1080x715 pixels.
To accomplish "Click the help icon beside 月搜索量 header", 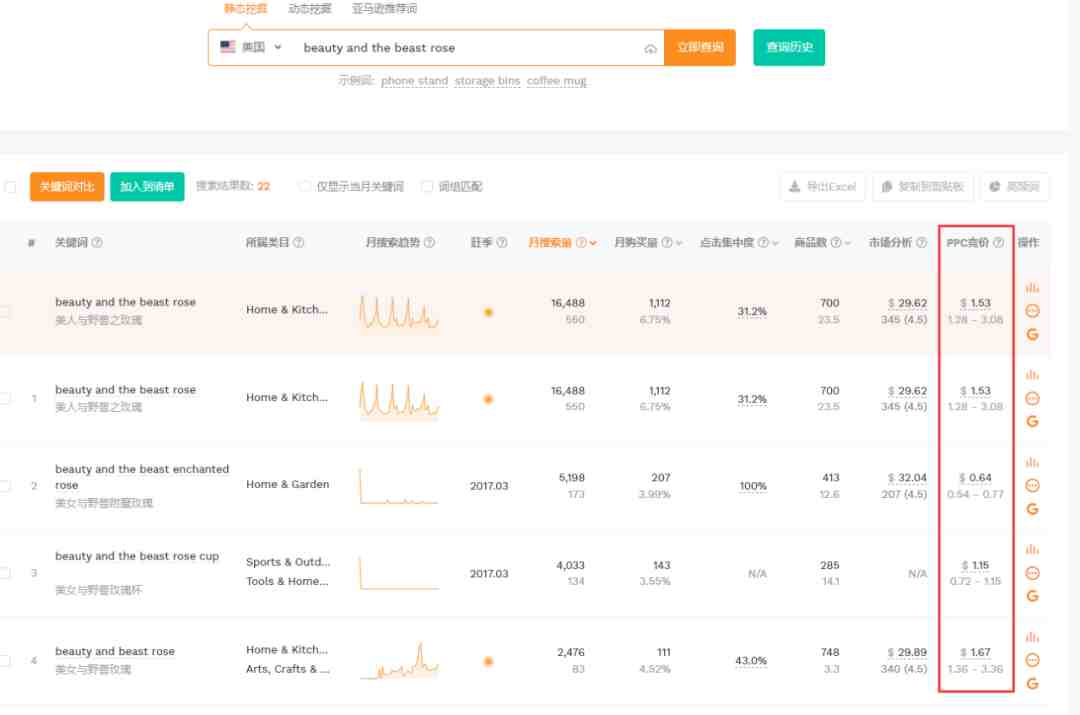I will point(581,242).
